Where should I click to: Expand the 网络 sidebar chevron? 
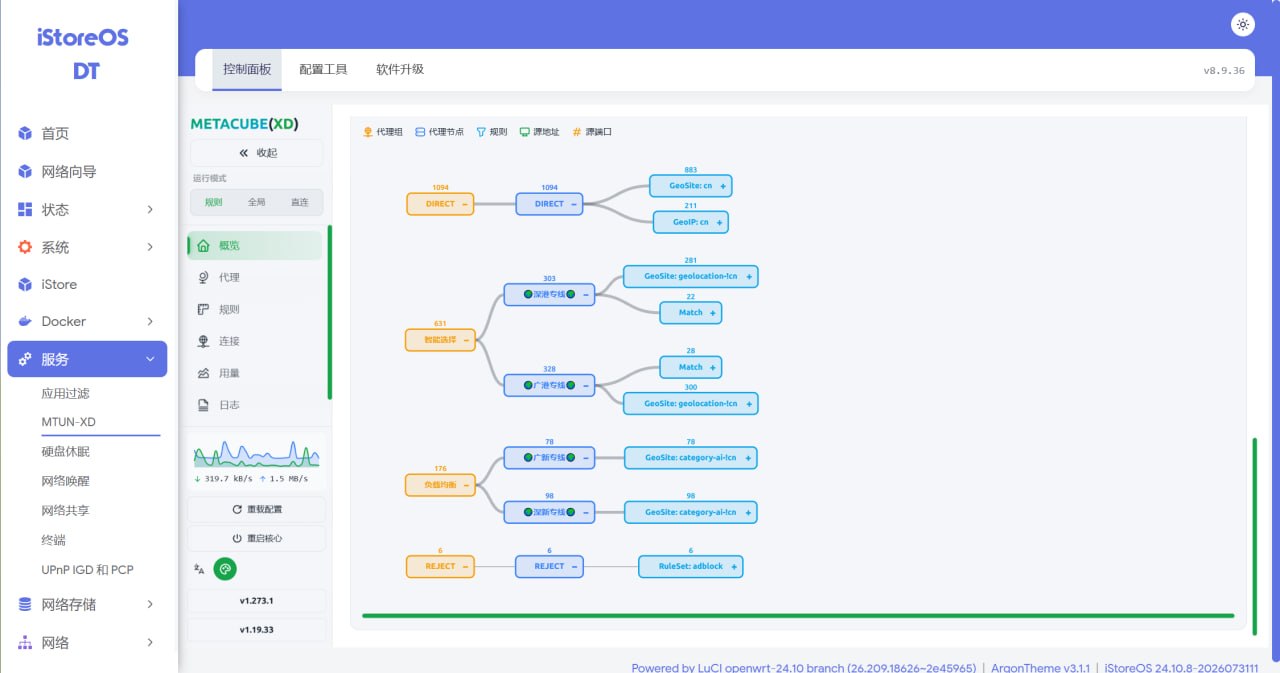click(150, 642)
